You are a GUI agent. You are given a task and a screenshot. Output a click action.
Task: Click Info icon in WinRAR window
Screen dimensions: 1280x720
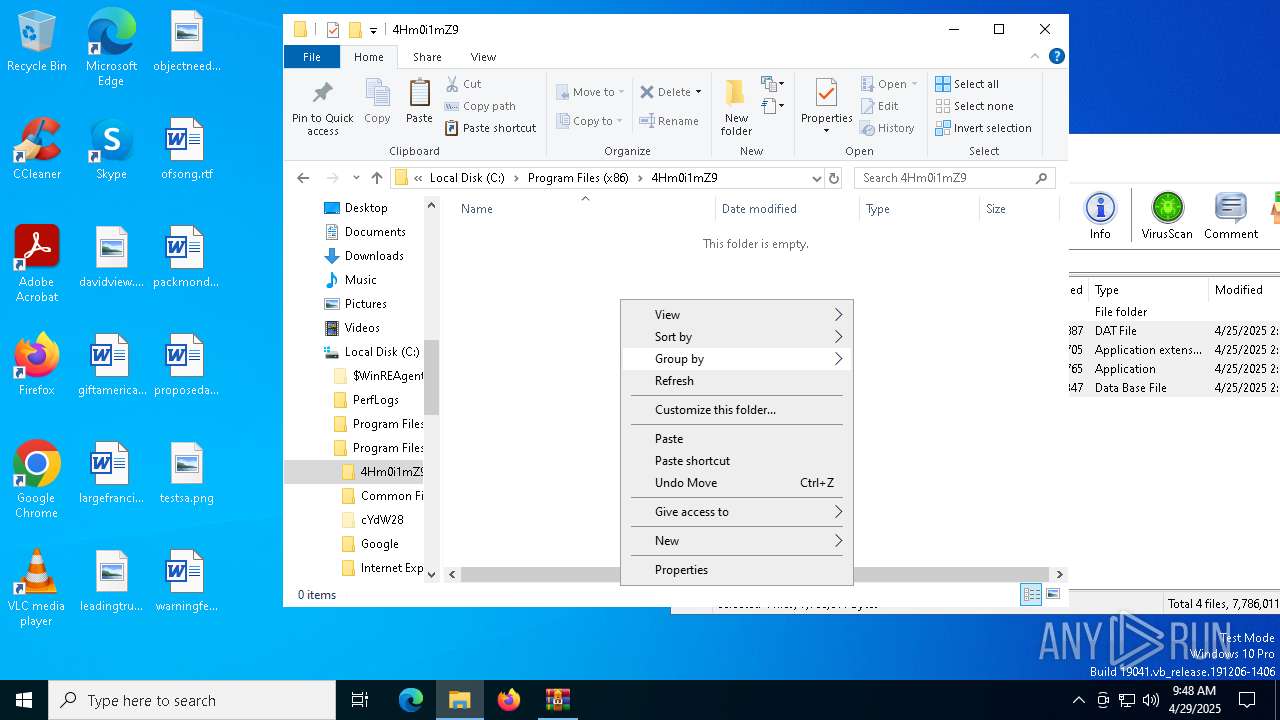1100,216
